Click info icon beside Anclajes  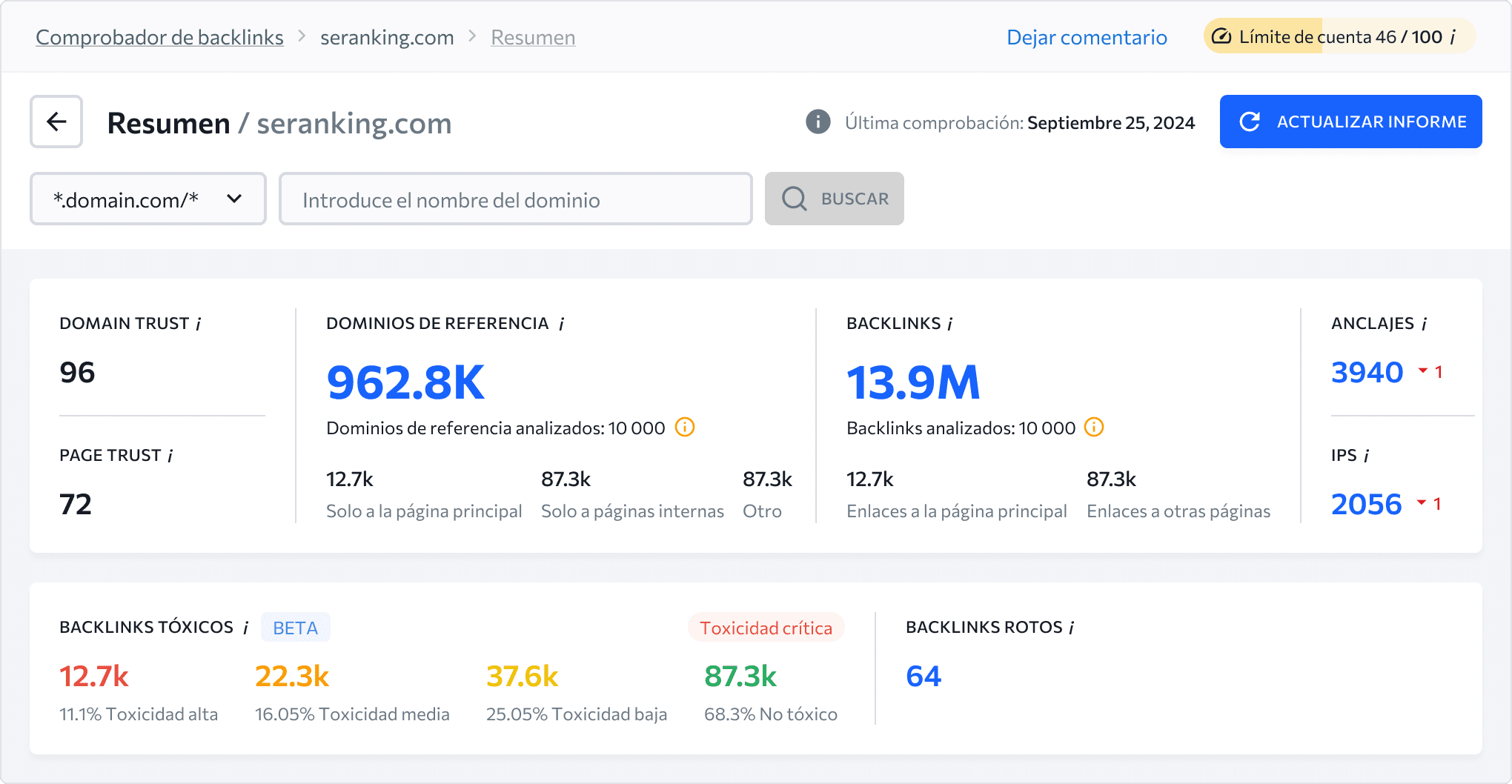point(1425,324)
